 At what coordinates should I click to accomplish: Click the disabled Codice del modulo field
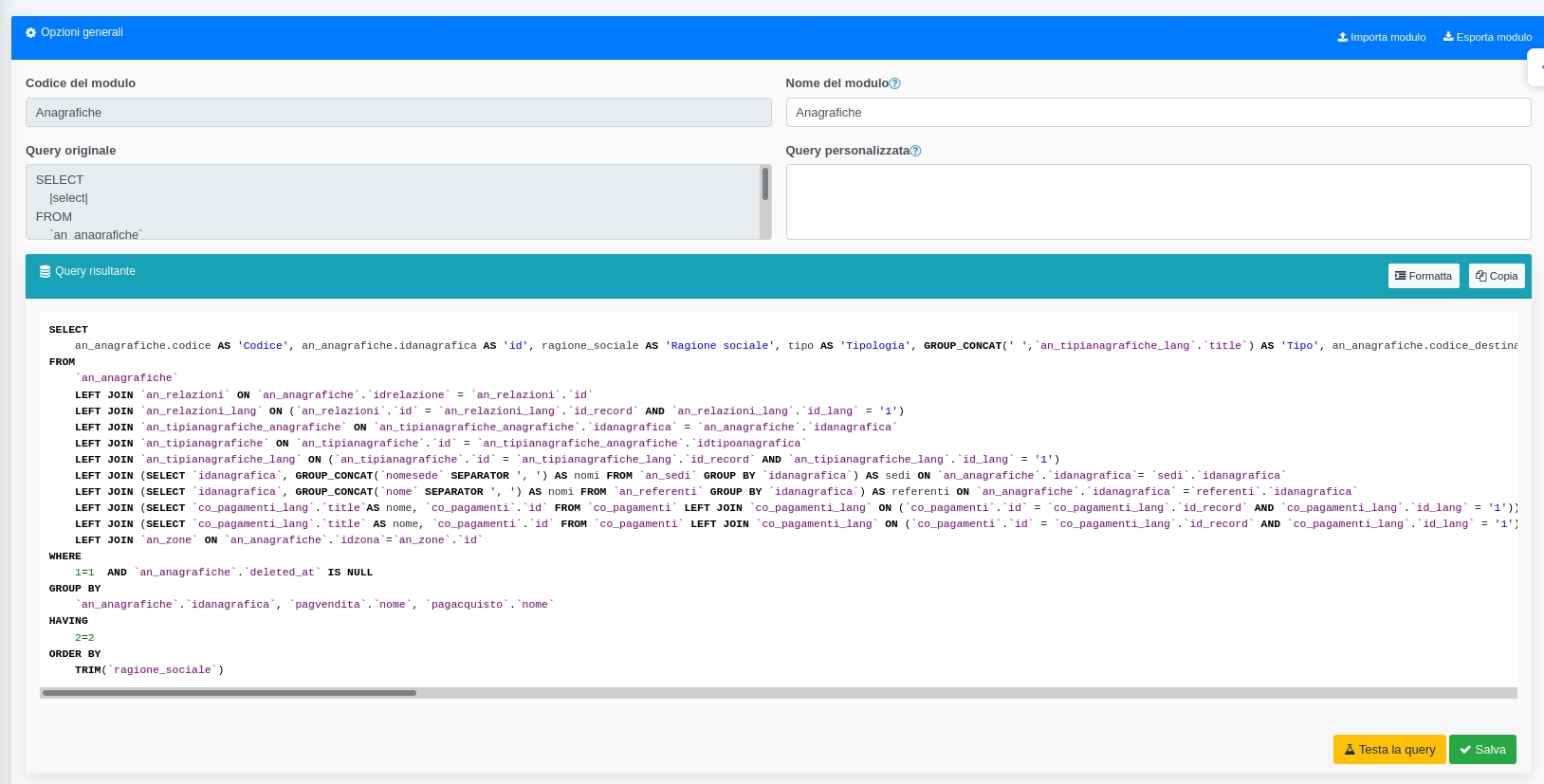tap(398, 113)
